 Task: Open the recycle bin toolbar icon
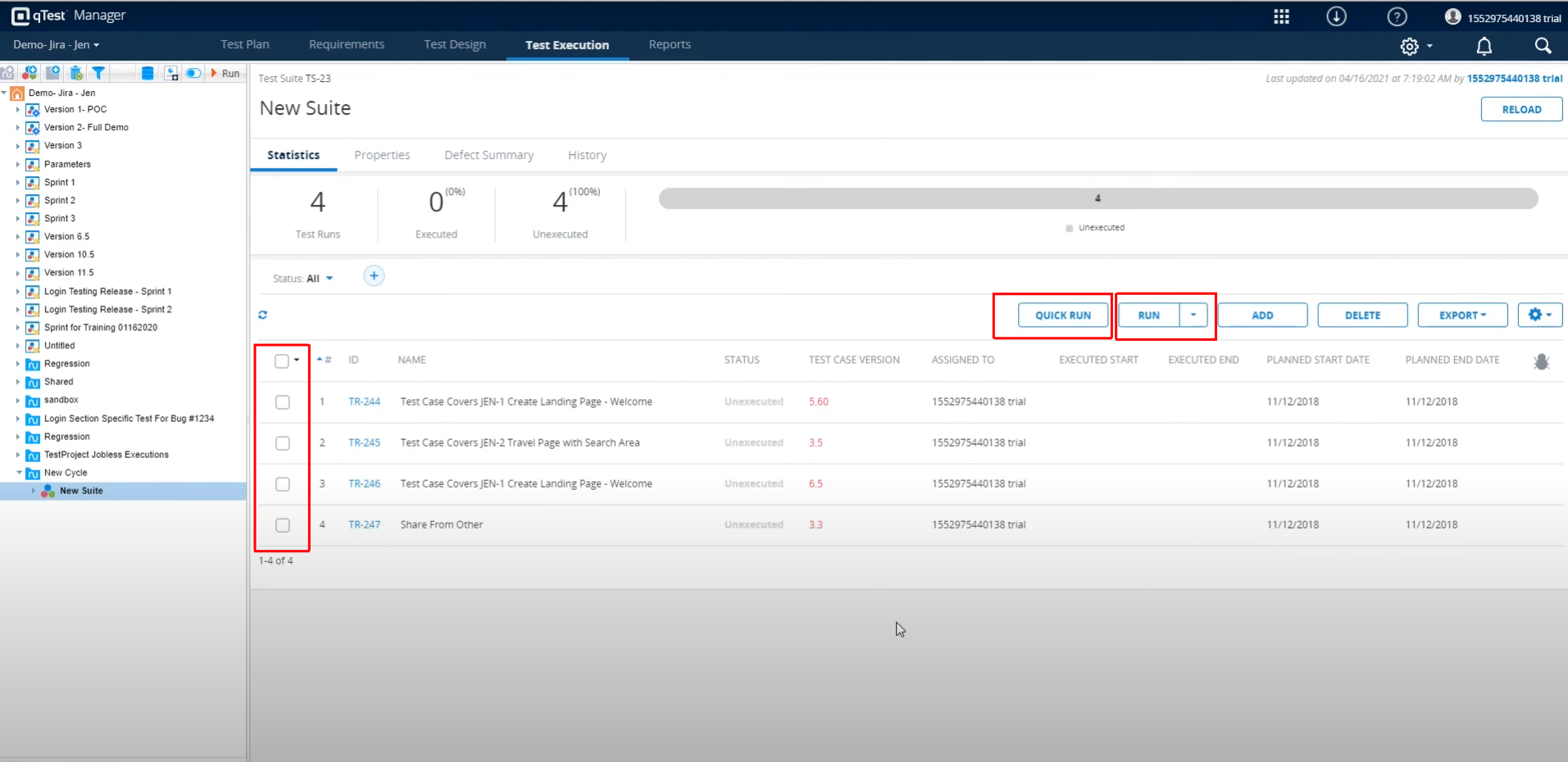pyautogui.click(x=76, y=73)
